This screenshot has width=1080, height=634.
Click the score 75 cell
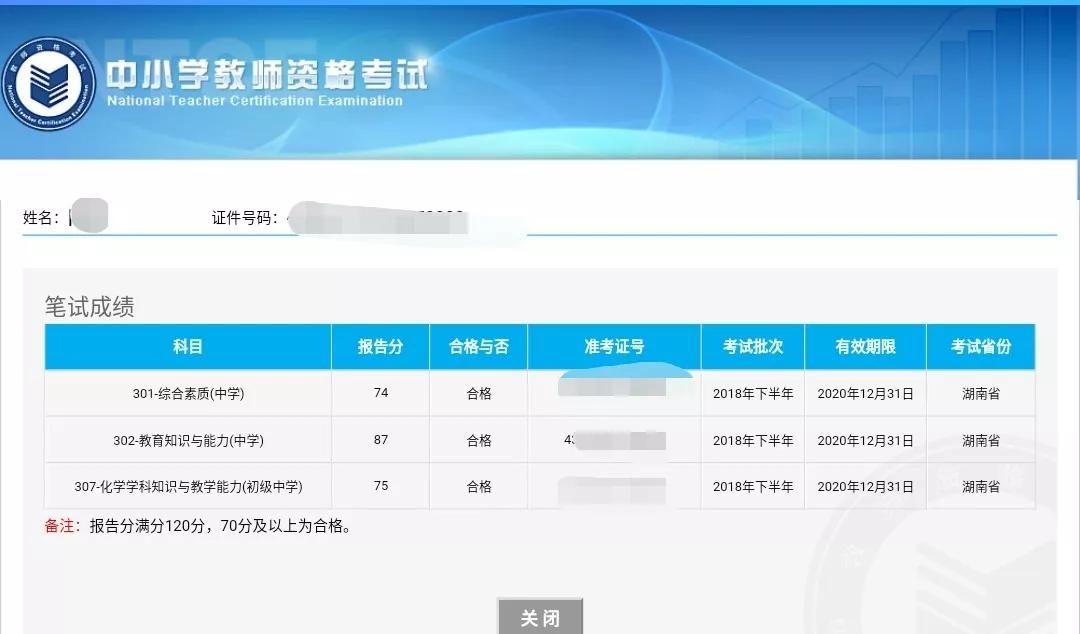381,486
